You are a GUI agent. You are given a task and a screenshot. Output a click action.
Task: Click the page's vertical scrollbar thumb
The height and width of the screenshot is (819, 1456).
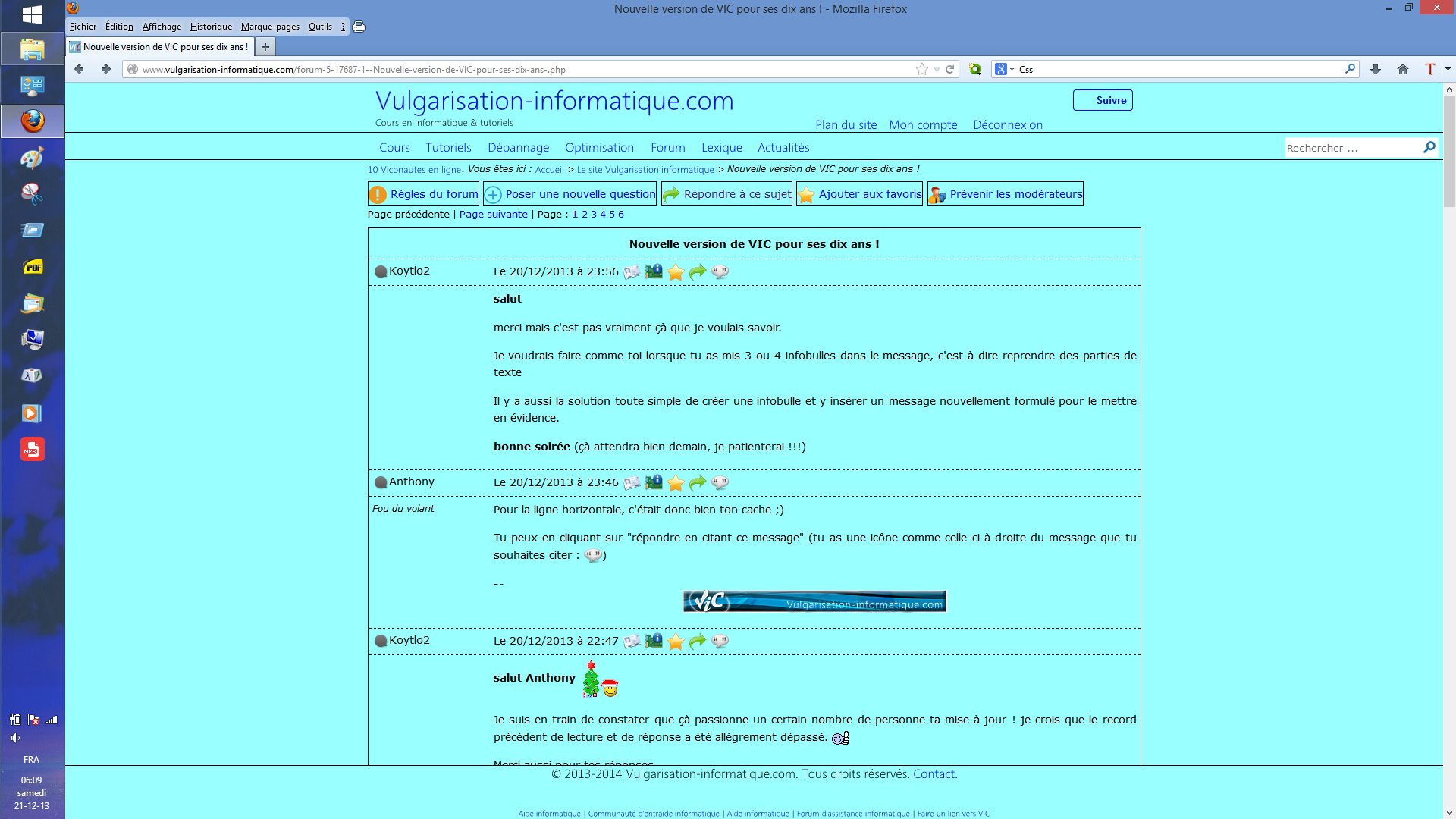pos(1449,152)
